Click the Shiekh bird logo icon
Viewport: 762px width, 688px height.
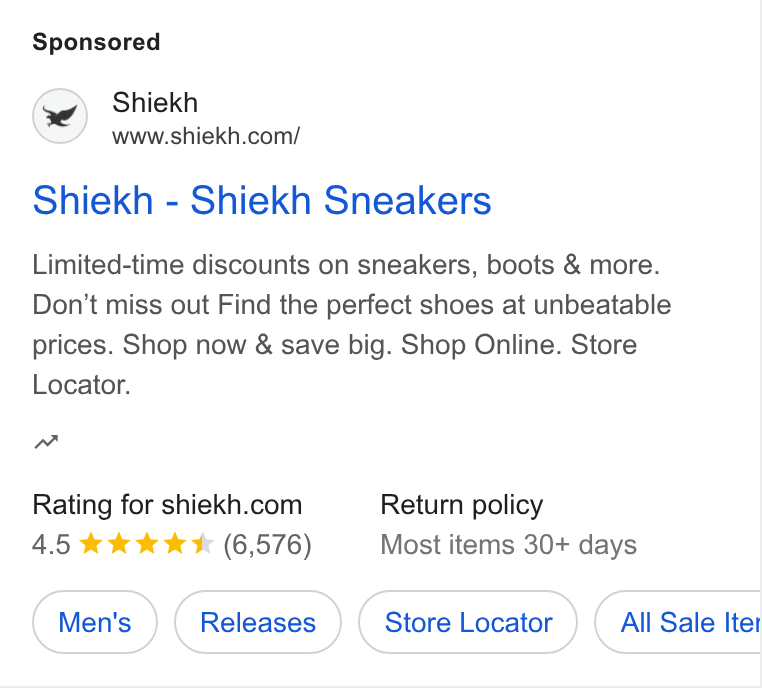pos(60,116)
